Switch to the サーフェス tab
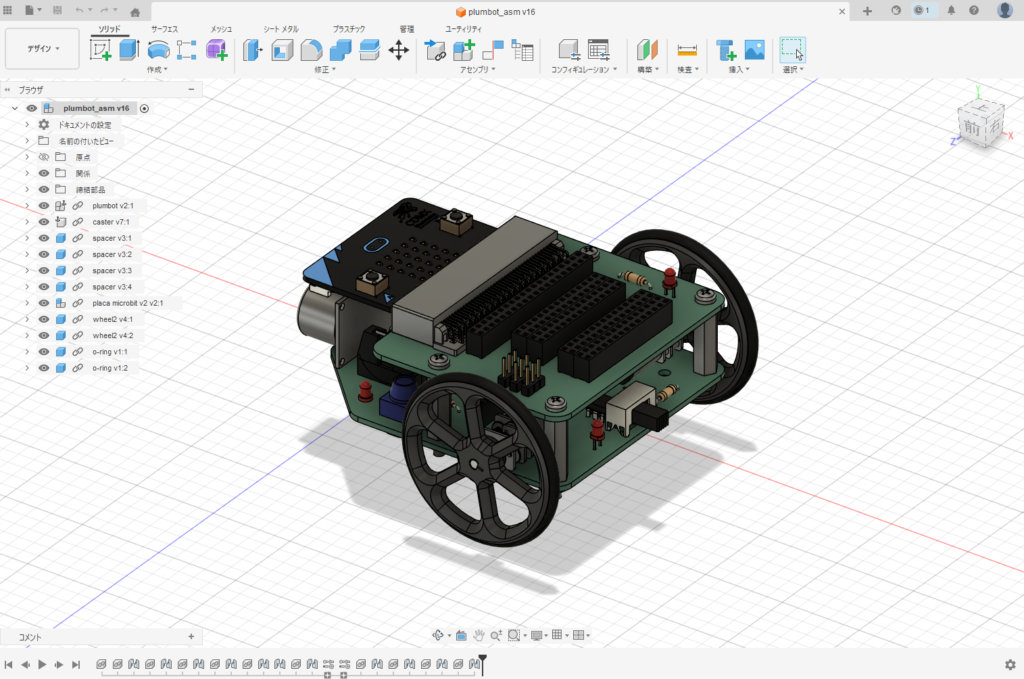The height and width of the screenshot is (679, 1024). [165, 30]
